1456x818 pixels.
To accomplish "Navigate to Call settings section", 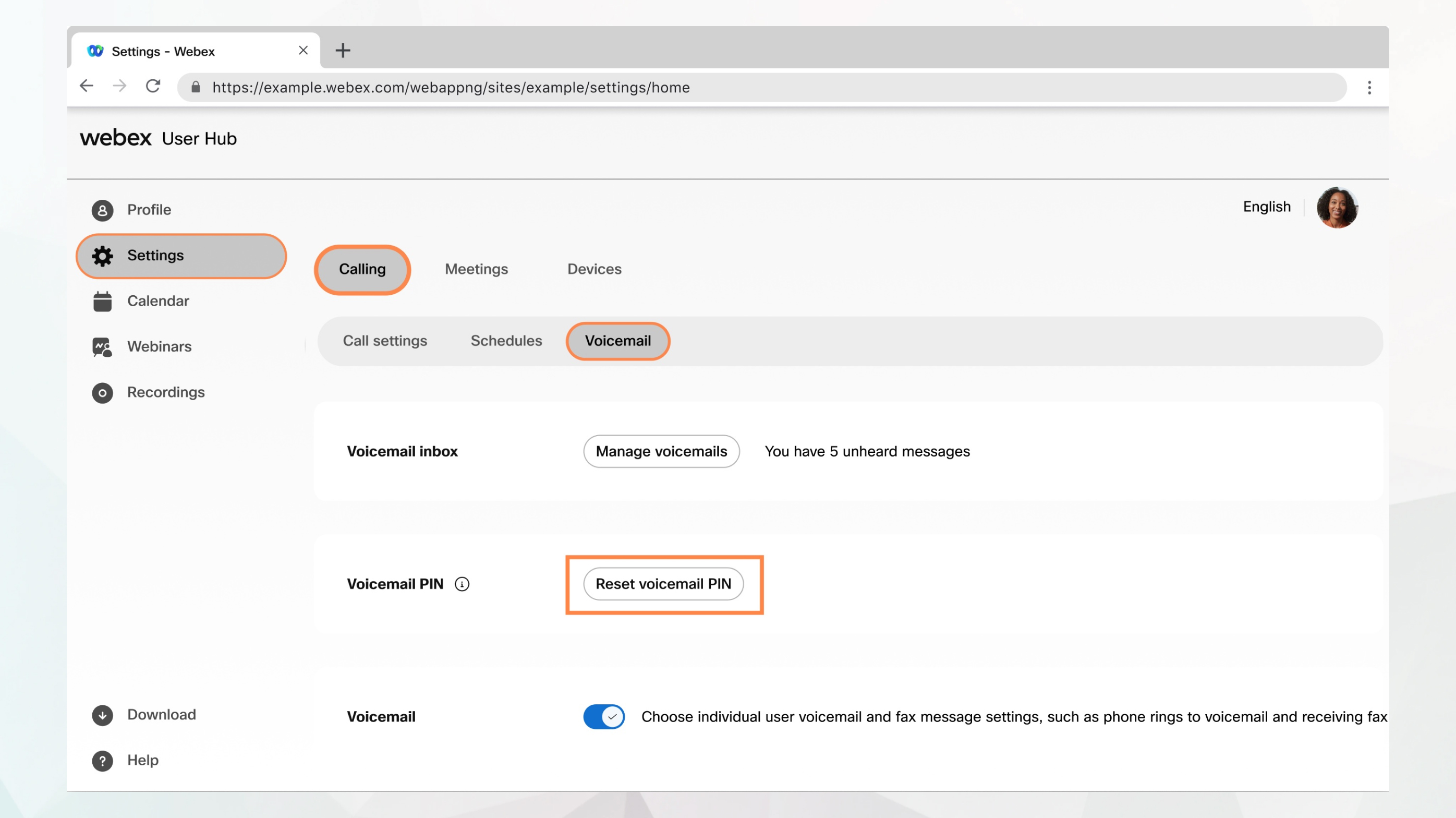I will pos(385,341).
